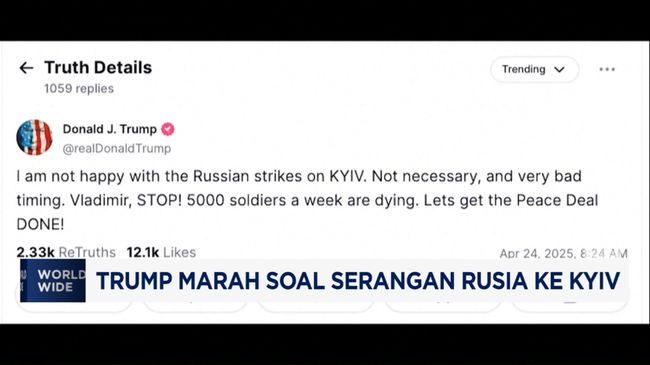View the 2.33k ReTruths list

(66, 252)
